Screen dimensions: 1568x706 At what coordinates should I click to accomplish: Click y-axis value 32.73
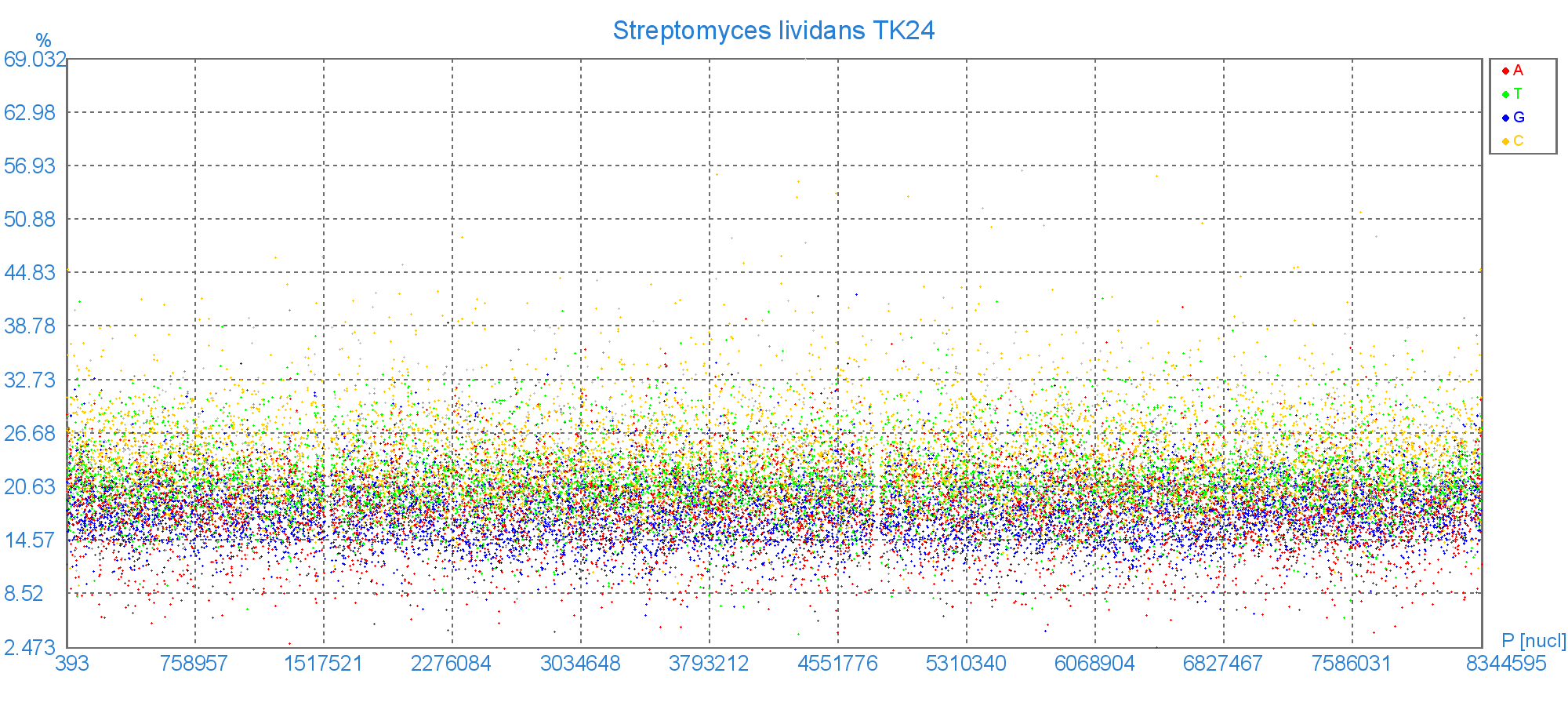click(30, 380)
